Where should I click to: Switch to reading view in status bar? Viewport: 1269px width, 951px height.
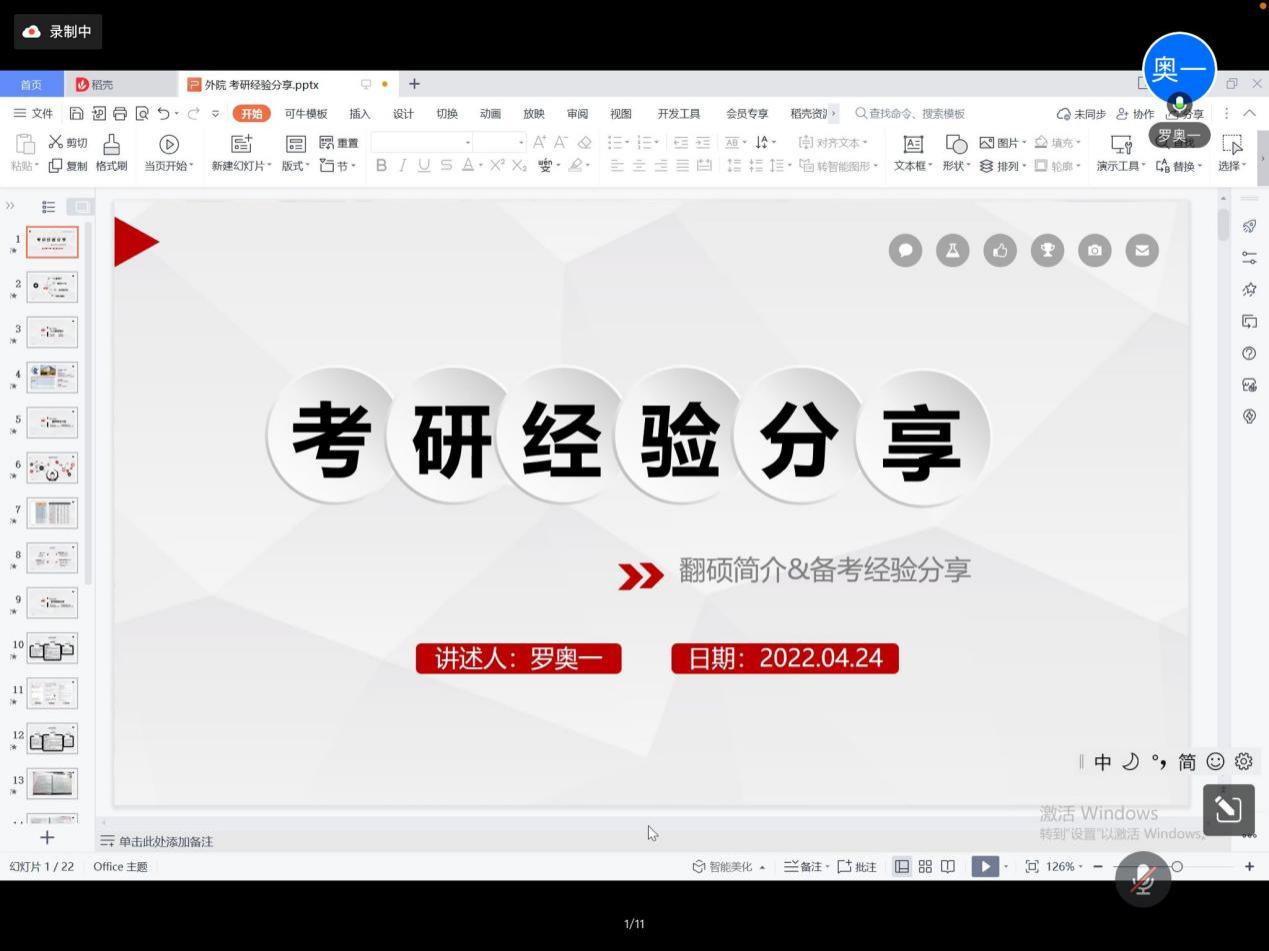pos(948,867)
